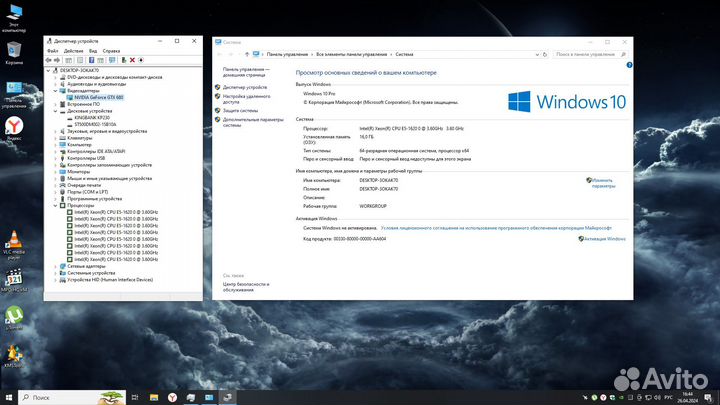Open Дополнительные параметры системы link
The image size is (720, 405).
click(x=253, y=122)
